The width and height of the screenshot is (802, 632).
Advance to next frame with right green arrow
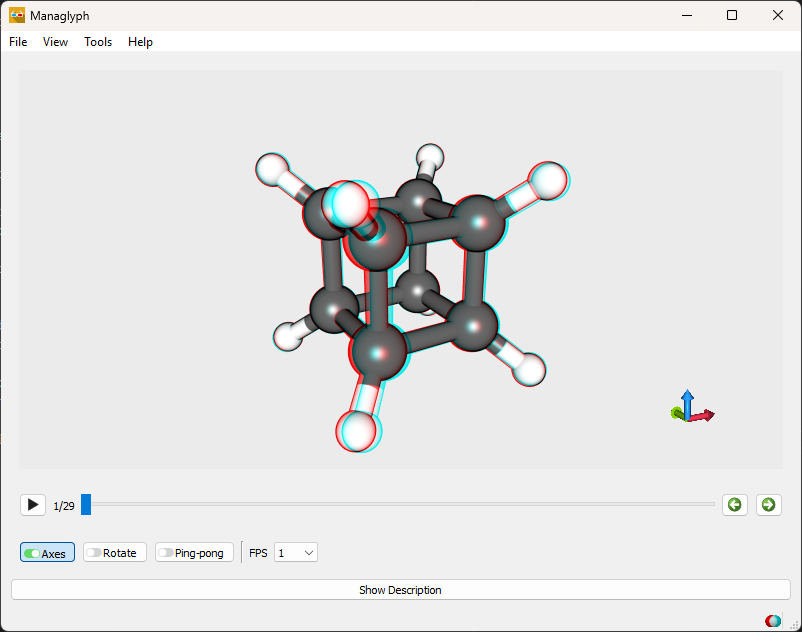coord(768,505)
